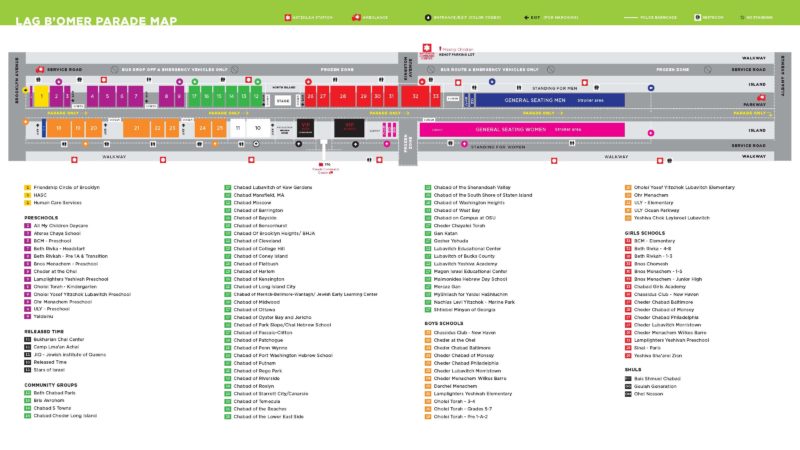Image resolution: width=800 pixels, height=450 pixels.
Task: Select the red block numbered 32
Action: click(415, 96)
